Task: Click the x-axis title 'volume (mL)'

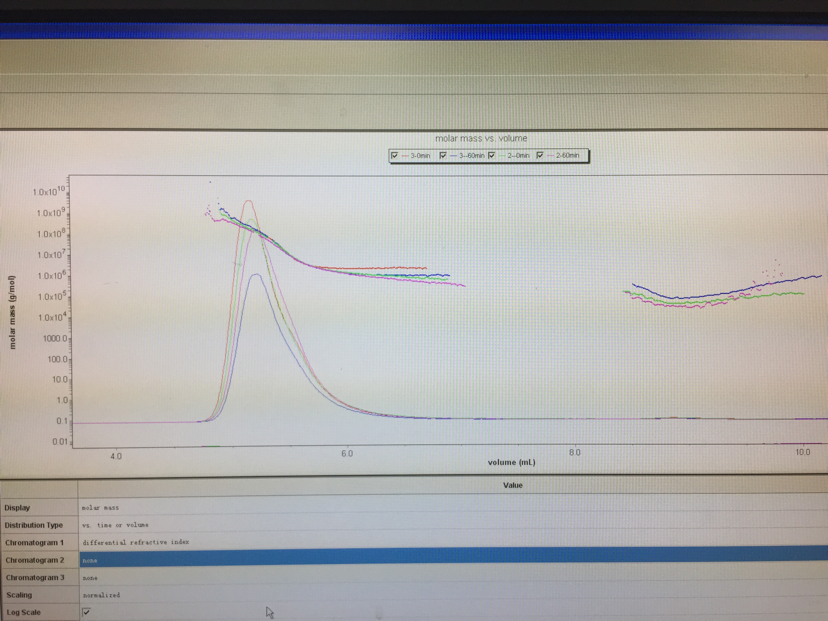Action: click(x=511, y=462)
